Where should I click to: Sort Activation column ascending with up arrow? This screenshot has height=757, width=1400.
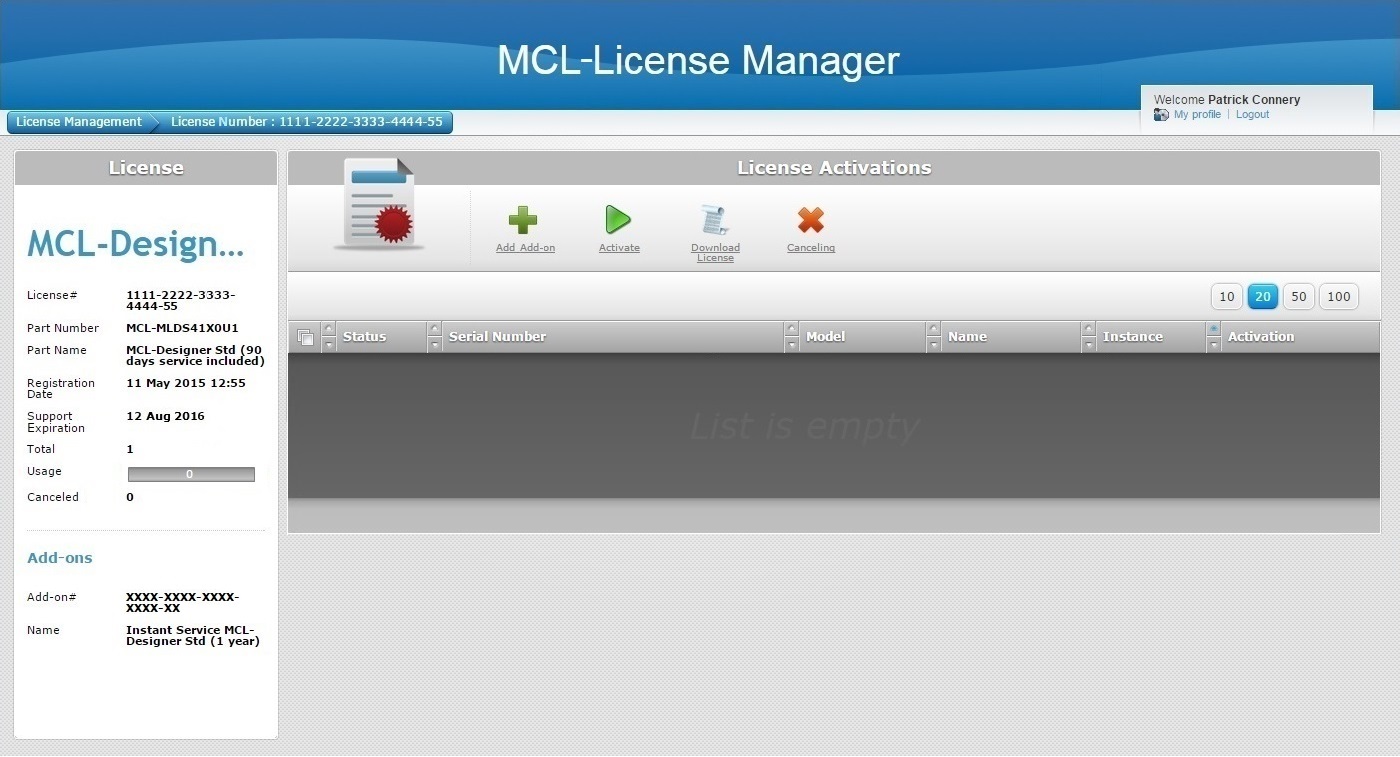(x=1214, y=329)
